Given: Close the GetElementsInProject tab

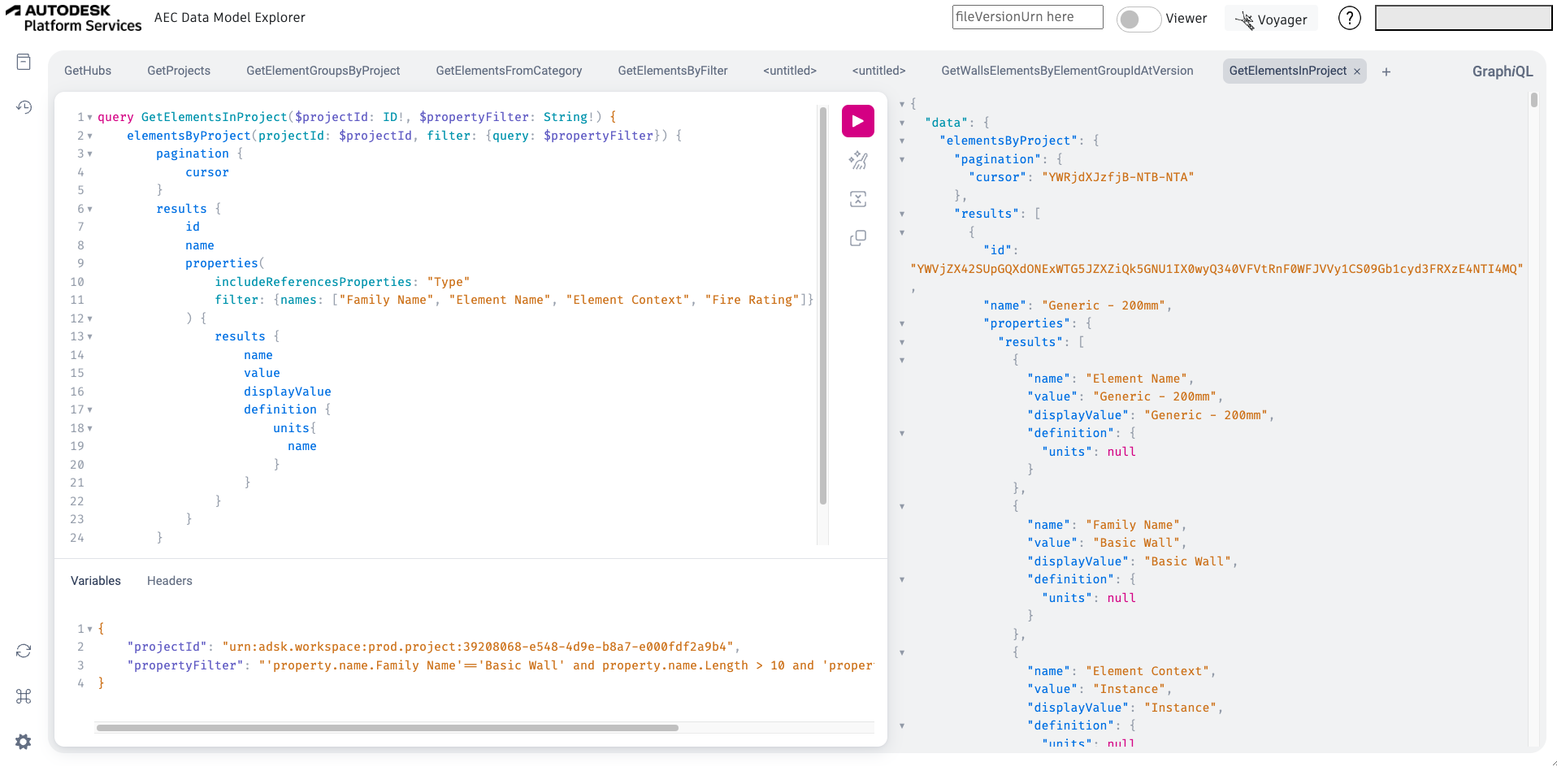Looking at the screenshot, I should [1356, 71].
